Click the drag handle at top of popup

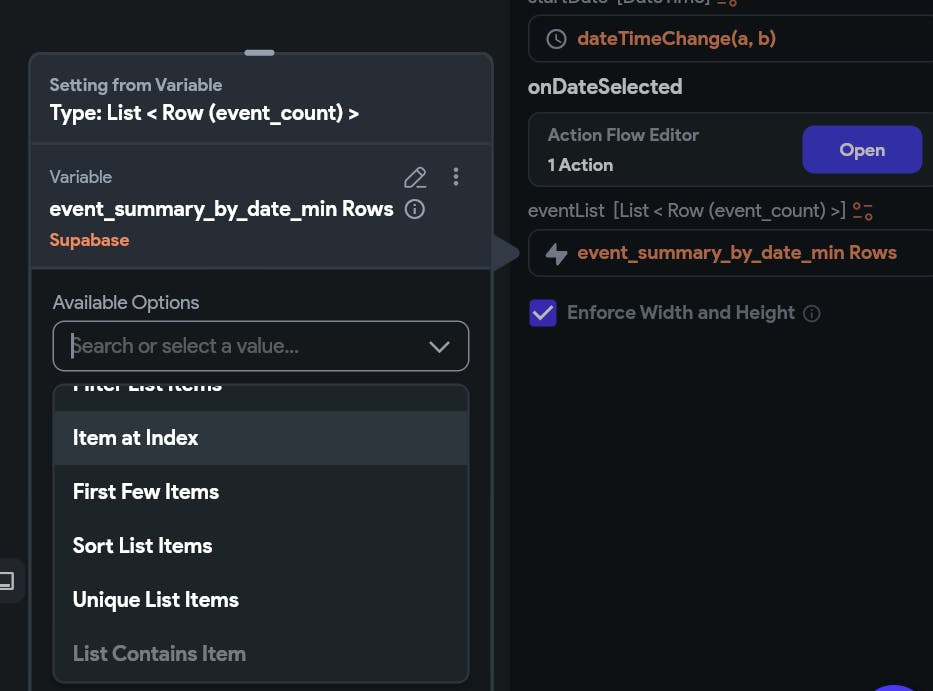click(259, 52)
